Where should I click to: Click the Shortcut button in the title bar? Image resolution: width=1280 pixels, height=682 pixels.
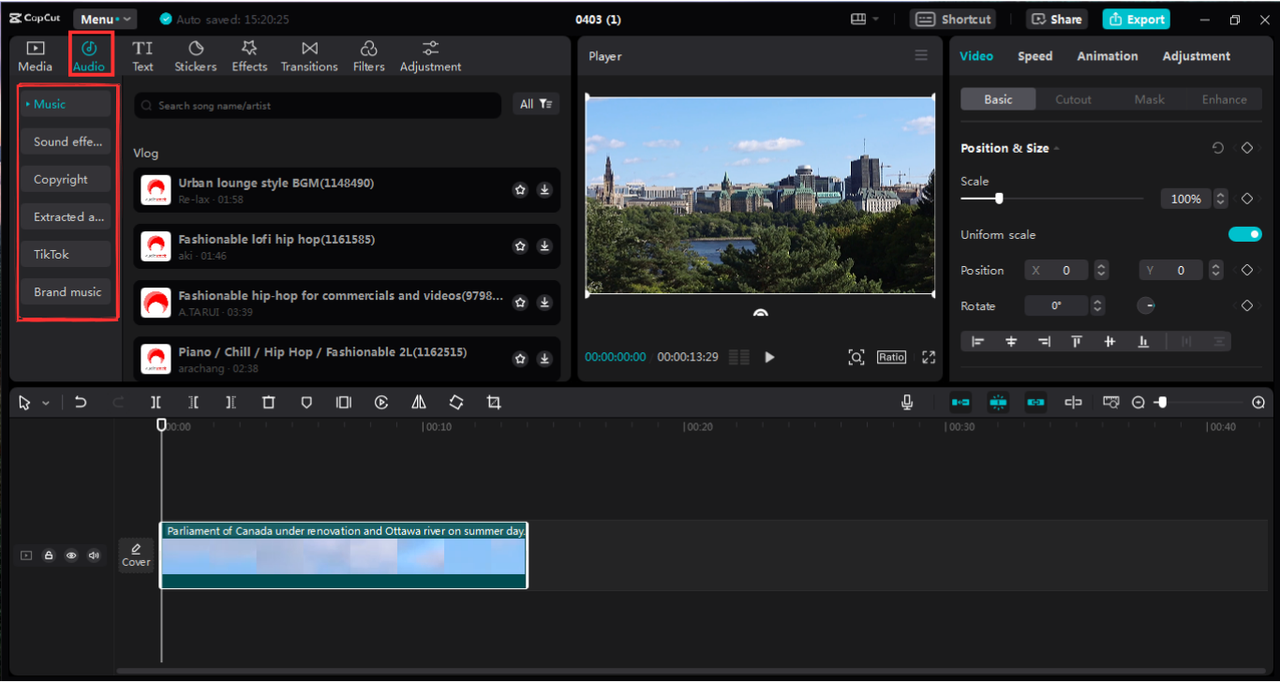(x=952, y=18)
